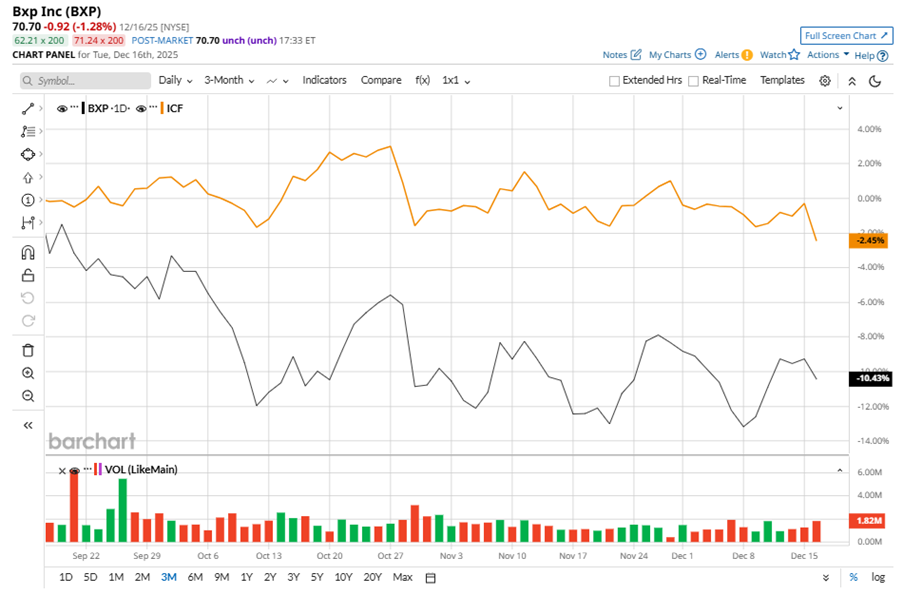903x595 pixels.
Task: Enable the Real-Time checkbox
Action: click(x=693, y=81)
